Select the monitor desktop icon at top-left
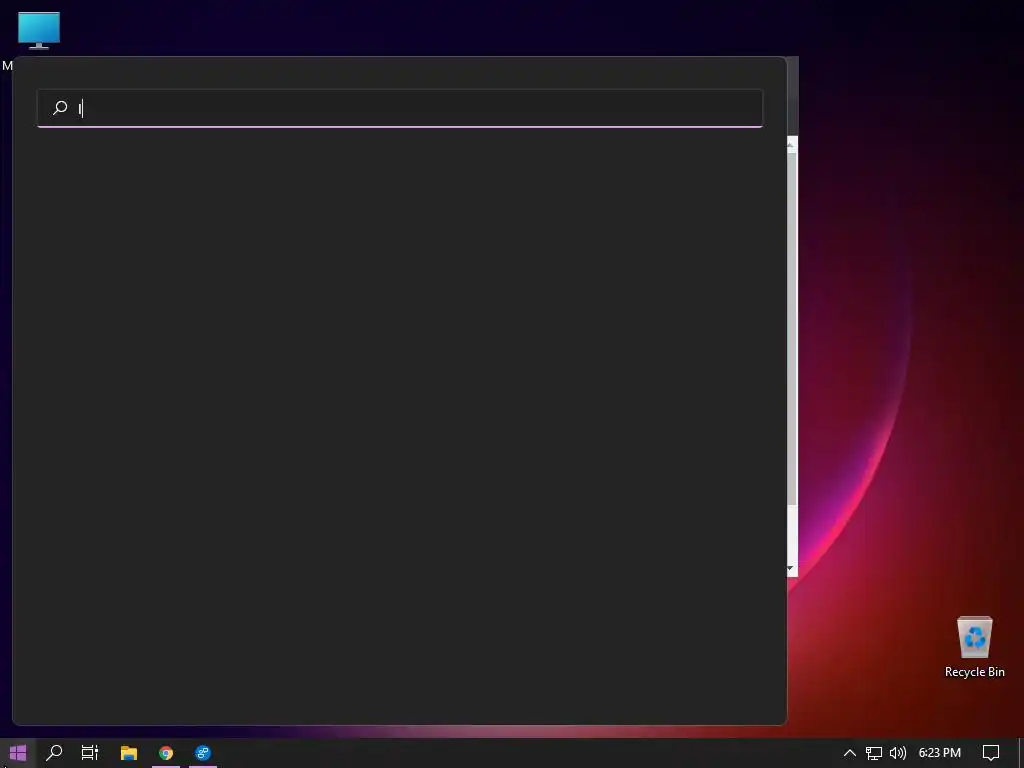1024x768 pixels. [x=39, y=31]
